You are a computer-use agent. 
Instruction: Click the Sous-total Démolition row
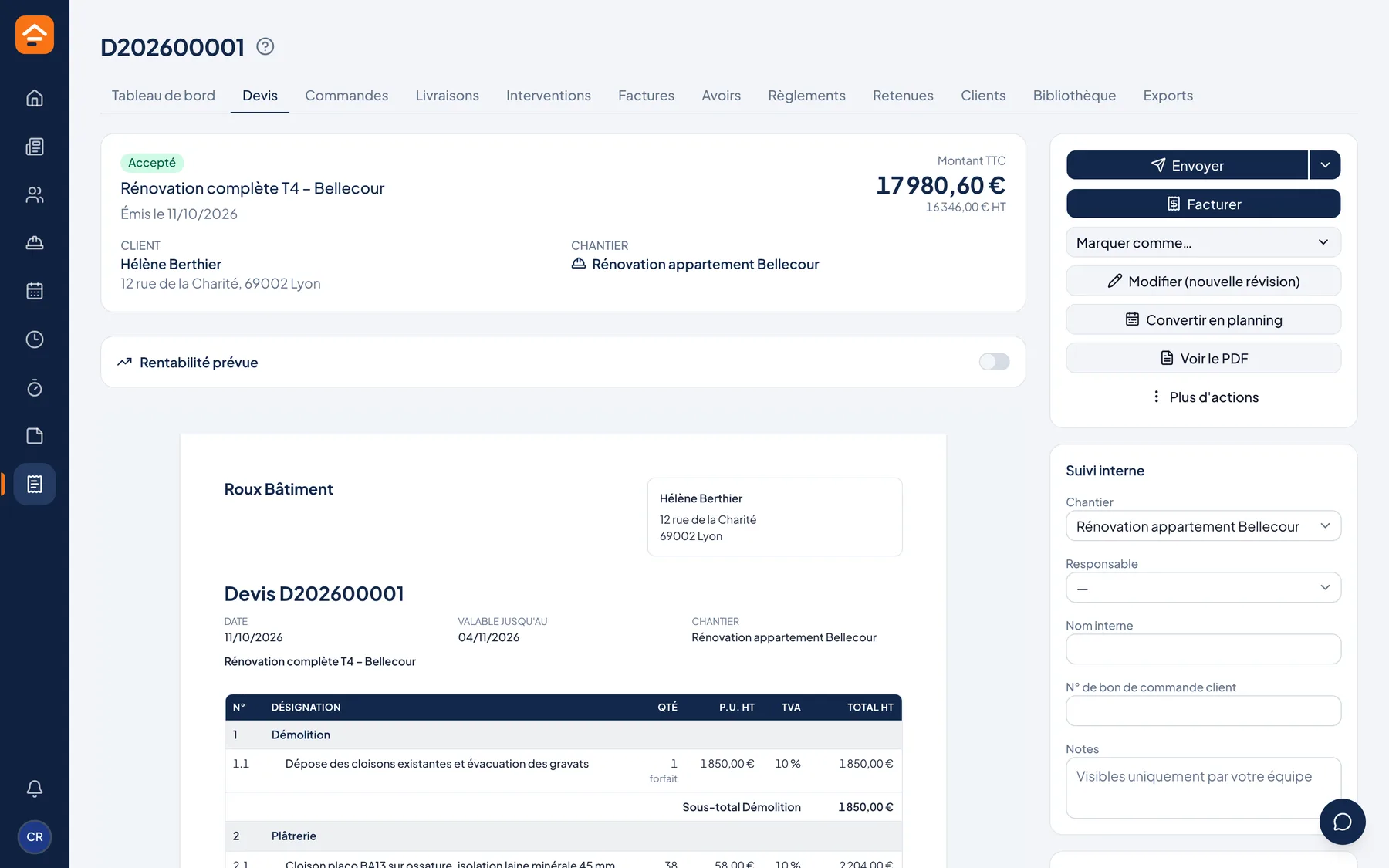point(563,807)
